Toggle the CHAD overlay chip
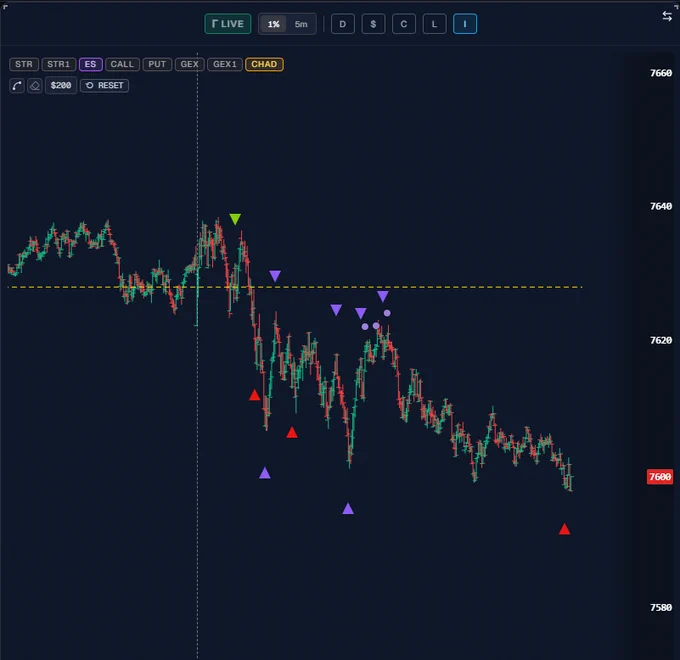The height and width of the screenshot is (660, 680). coord(264,64)
